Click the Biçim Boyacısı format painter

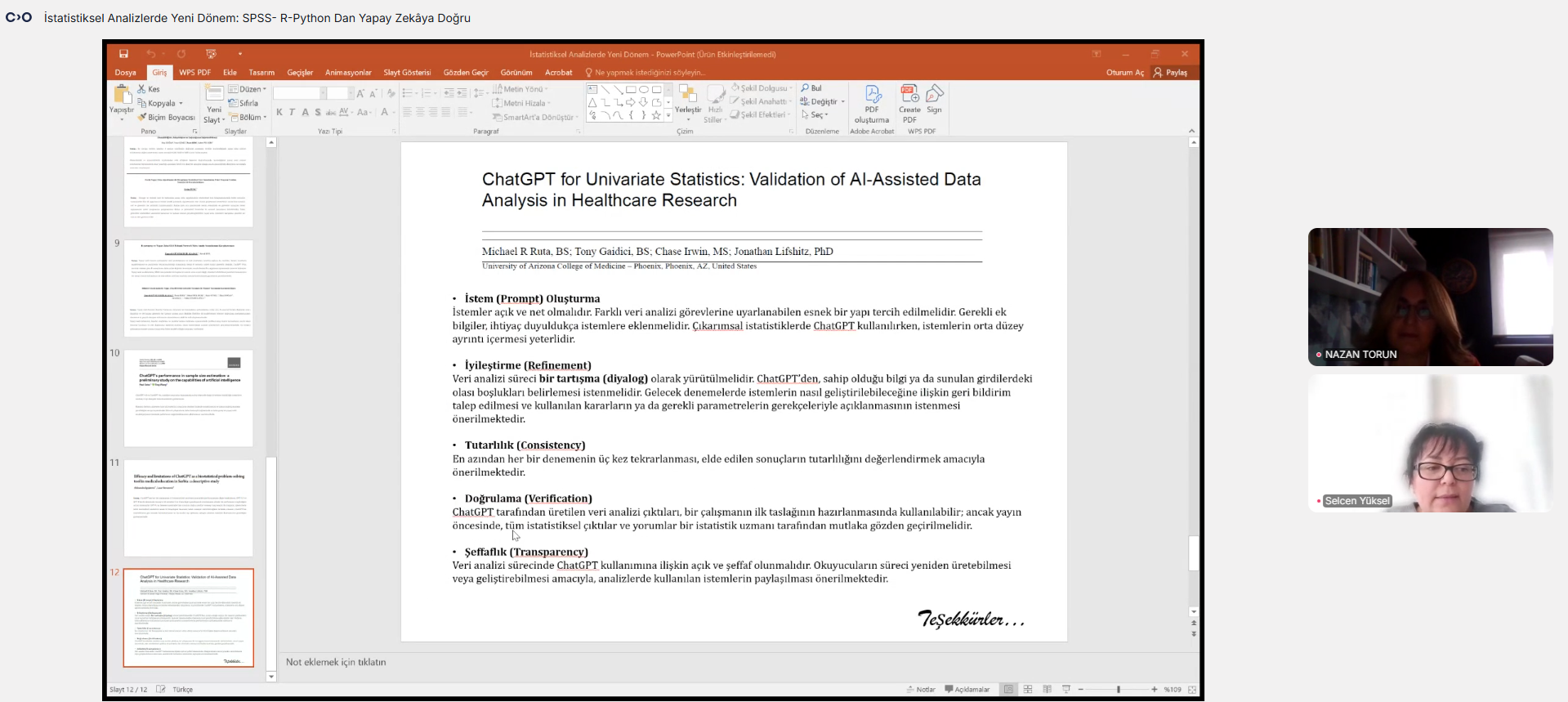coord(167,118)
